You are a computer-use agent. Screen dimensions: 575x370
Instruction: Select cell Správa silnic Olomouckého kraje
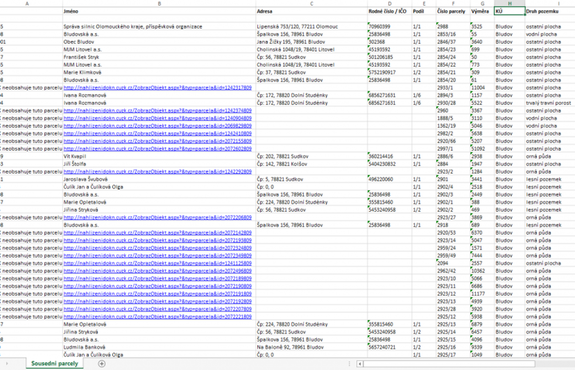point(159,27)
